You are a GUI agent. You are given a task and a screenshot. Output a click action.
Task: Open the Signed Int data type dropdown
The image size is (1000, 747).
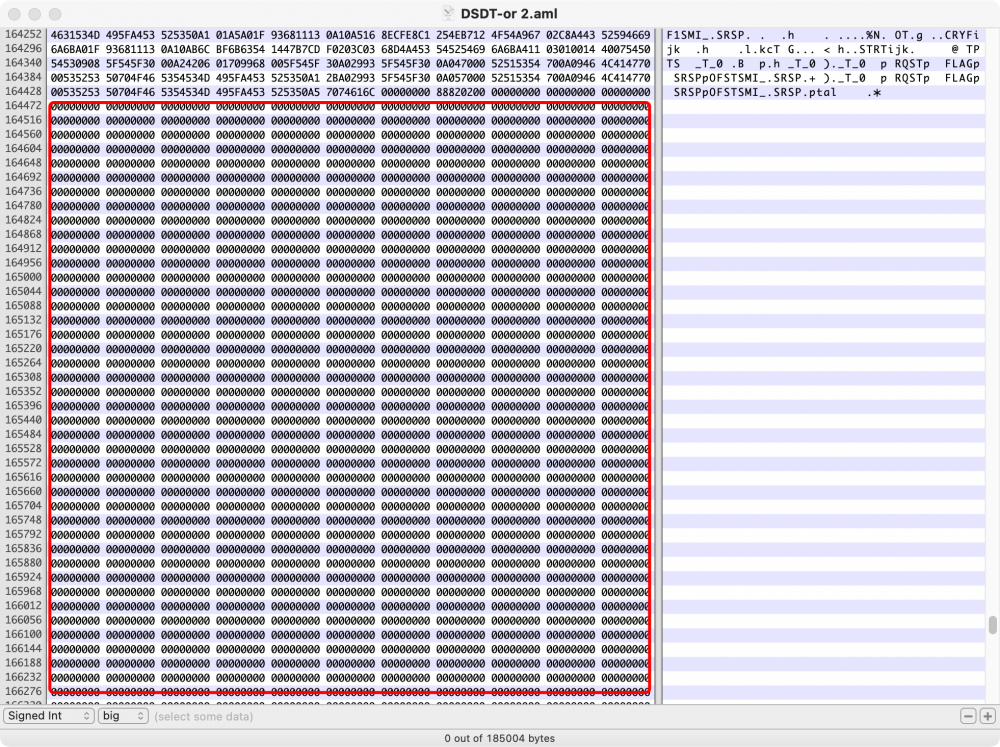pyautogui.click(x=49, y=716)
